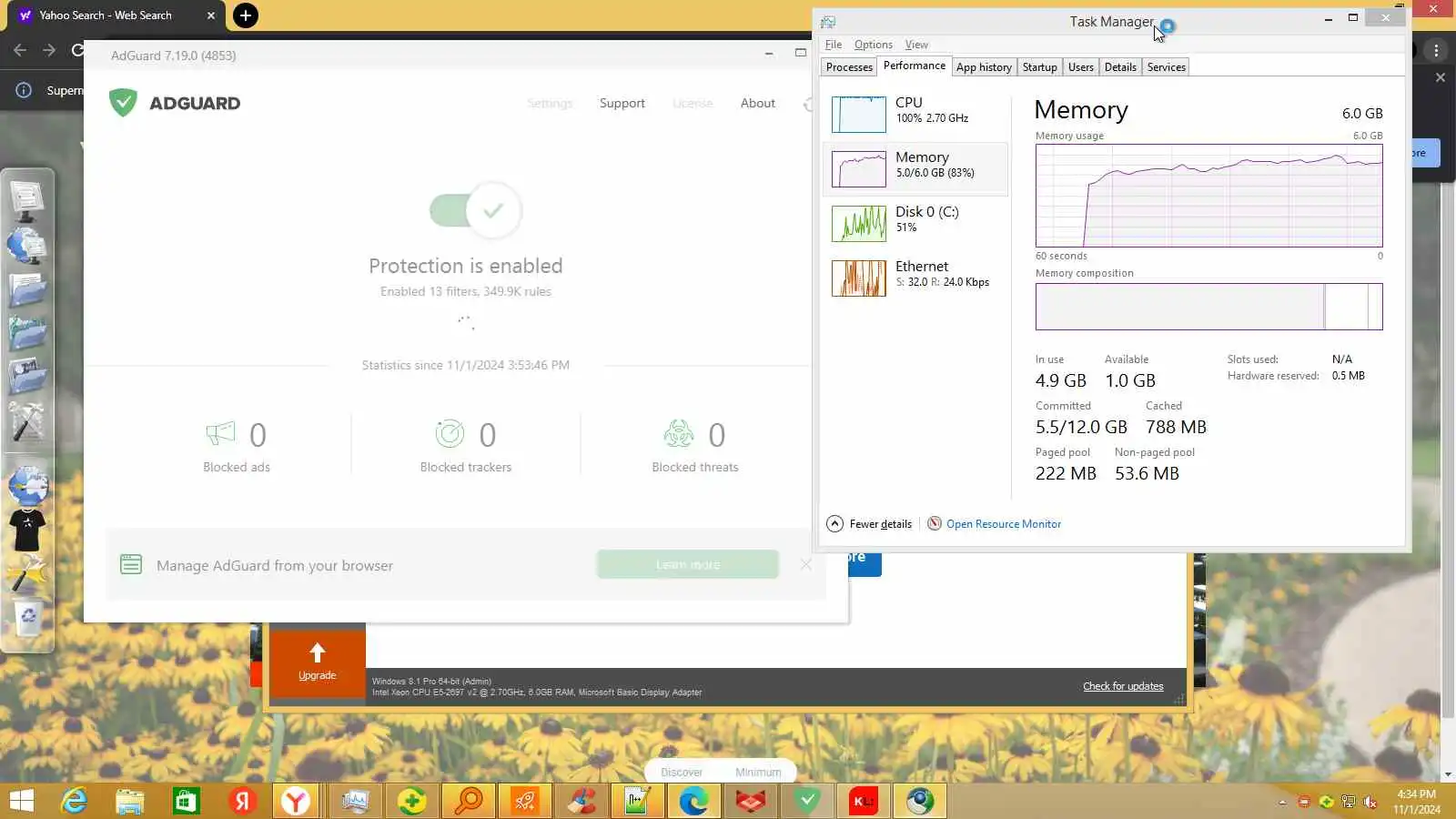Screen dimensions: 1456x819
Task: Open the Windows Start menu
Action: pyautogui.click(x=21, y=801)
